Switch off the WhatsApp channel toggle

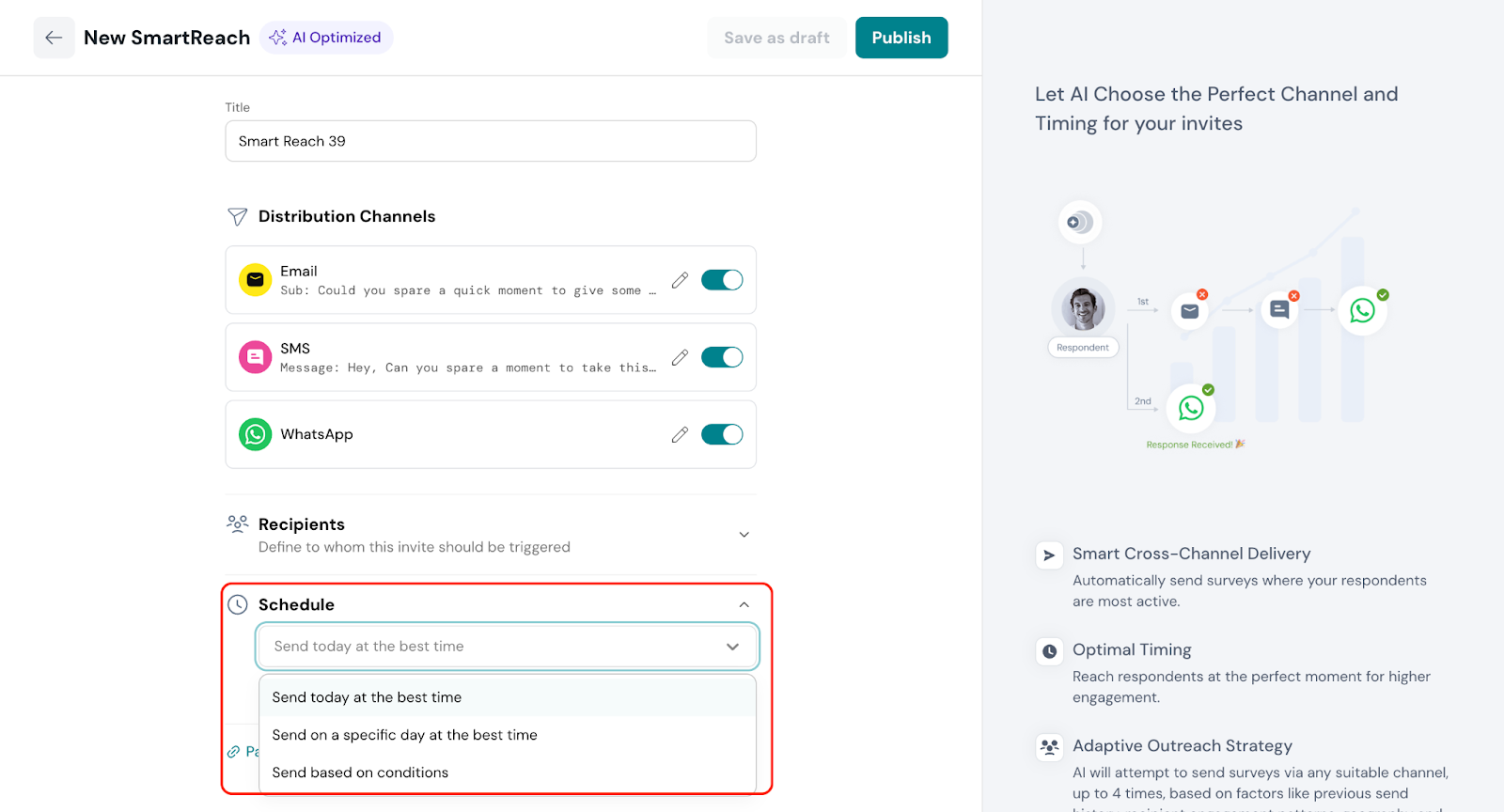coord(722,434)
